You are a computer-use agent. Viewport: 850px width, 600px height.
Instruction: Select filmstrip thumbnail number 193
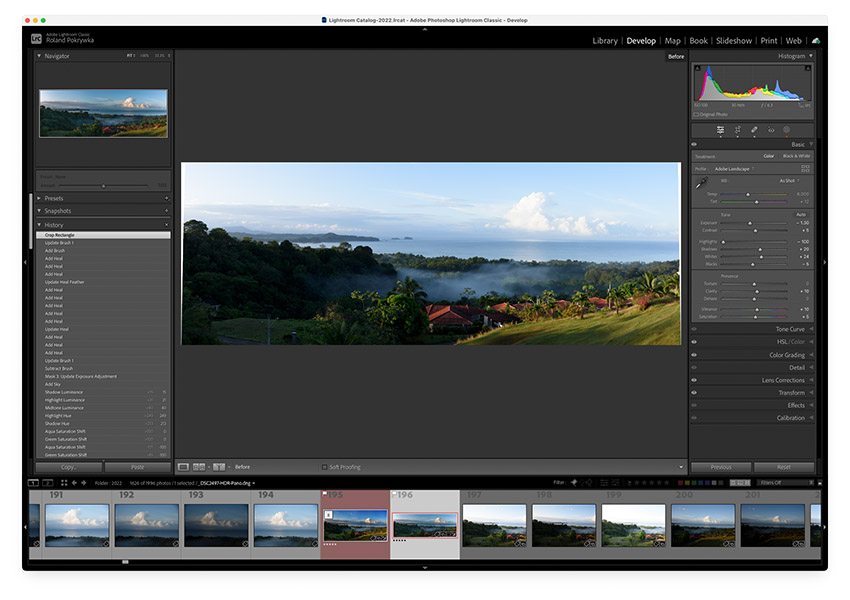tap(215, 525)
